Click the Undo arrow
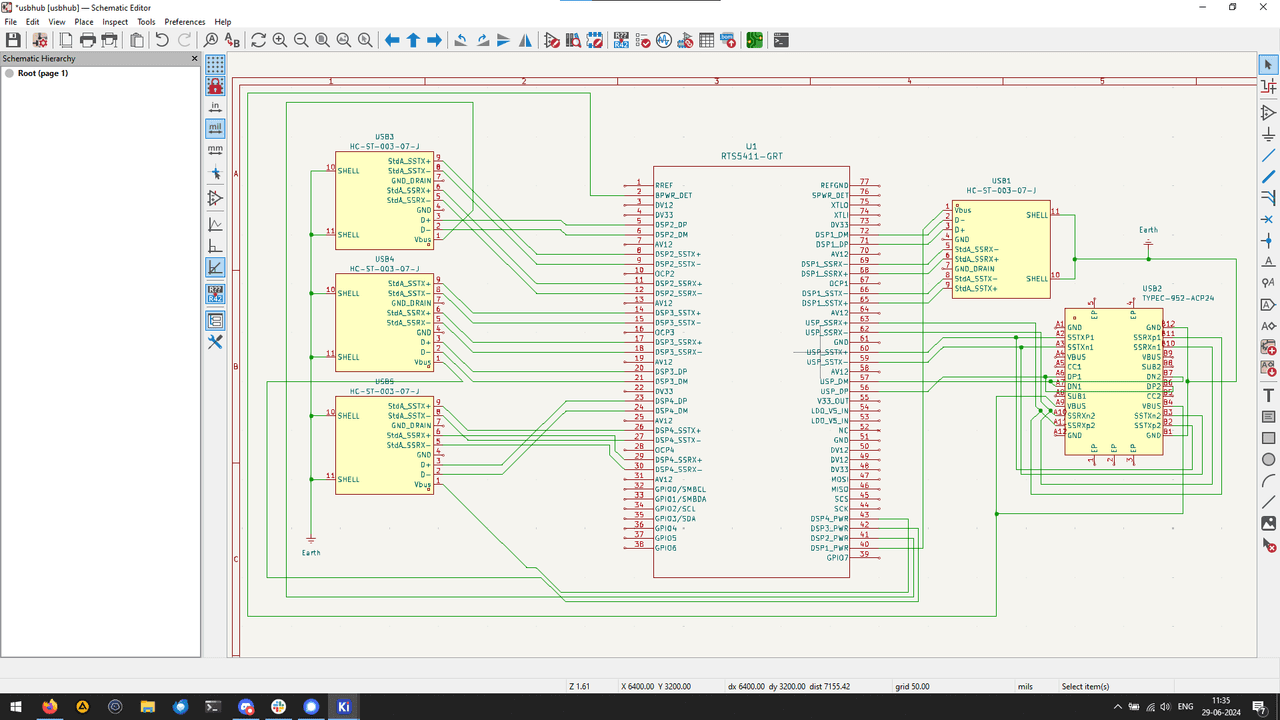Screen dimensions: 1280x720 (x=162, y=40)
